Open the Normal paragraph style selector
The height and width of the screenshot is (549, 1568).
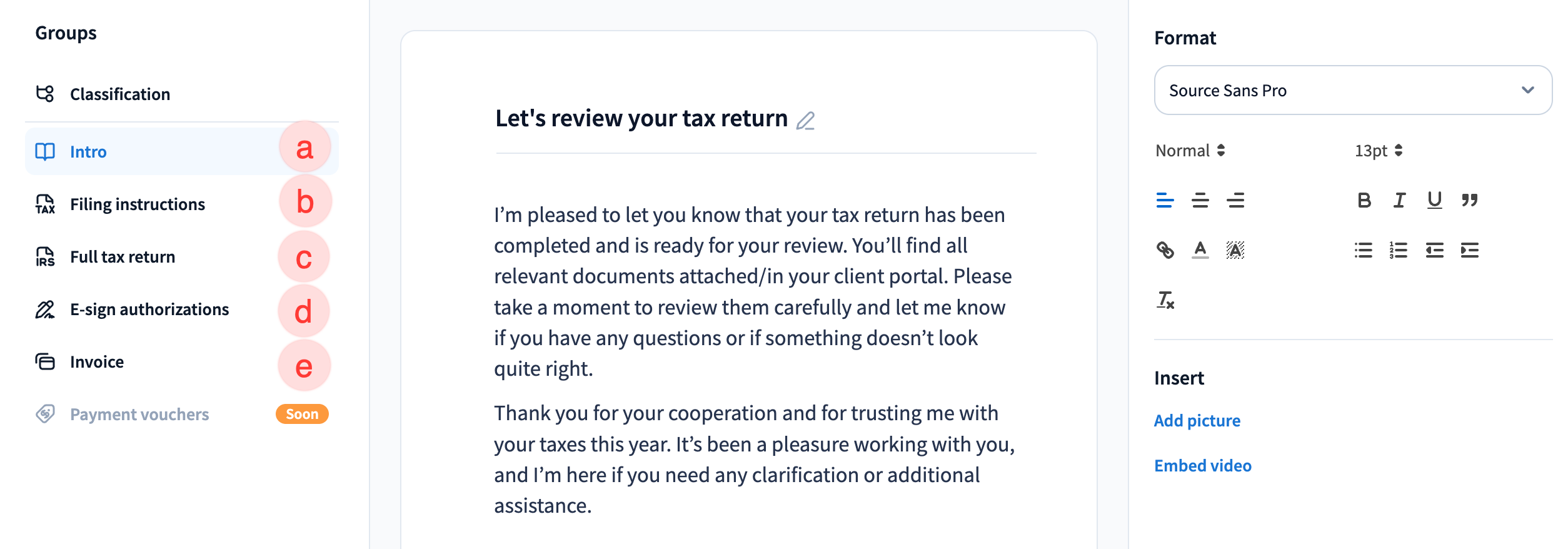point(1190,151)
